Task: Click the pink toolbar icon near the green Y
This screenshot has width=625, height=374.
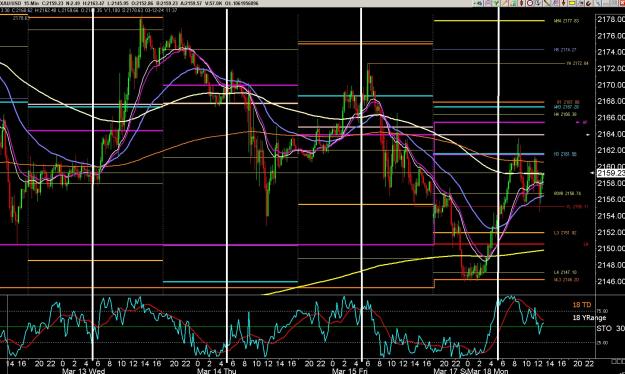Action: [487, 3]
